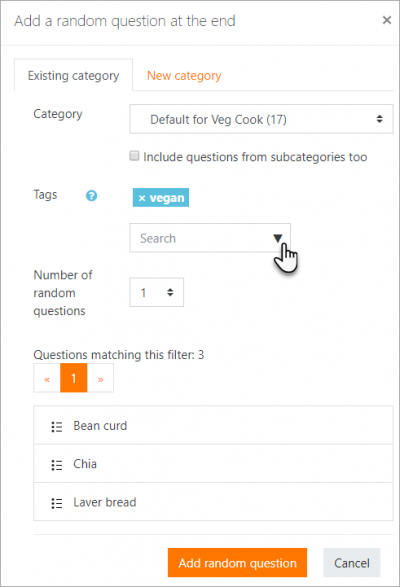Open the Laver bread question entry

[213, 502]
